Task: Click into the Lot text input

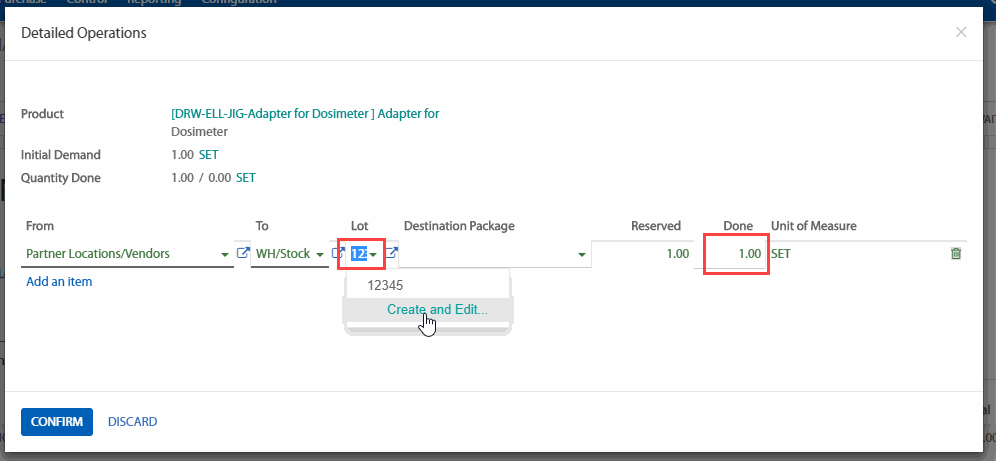Action: (358, 254)
